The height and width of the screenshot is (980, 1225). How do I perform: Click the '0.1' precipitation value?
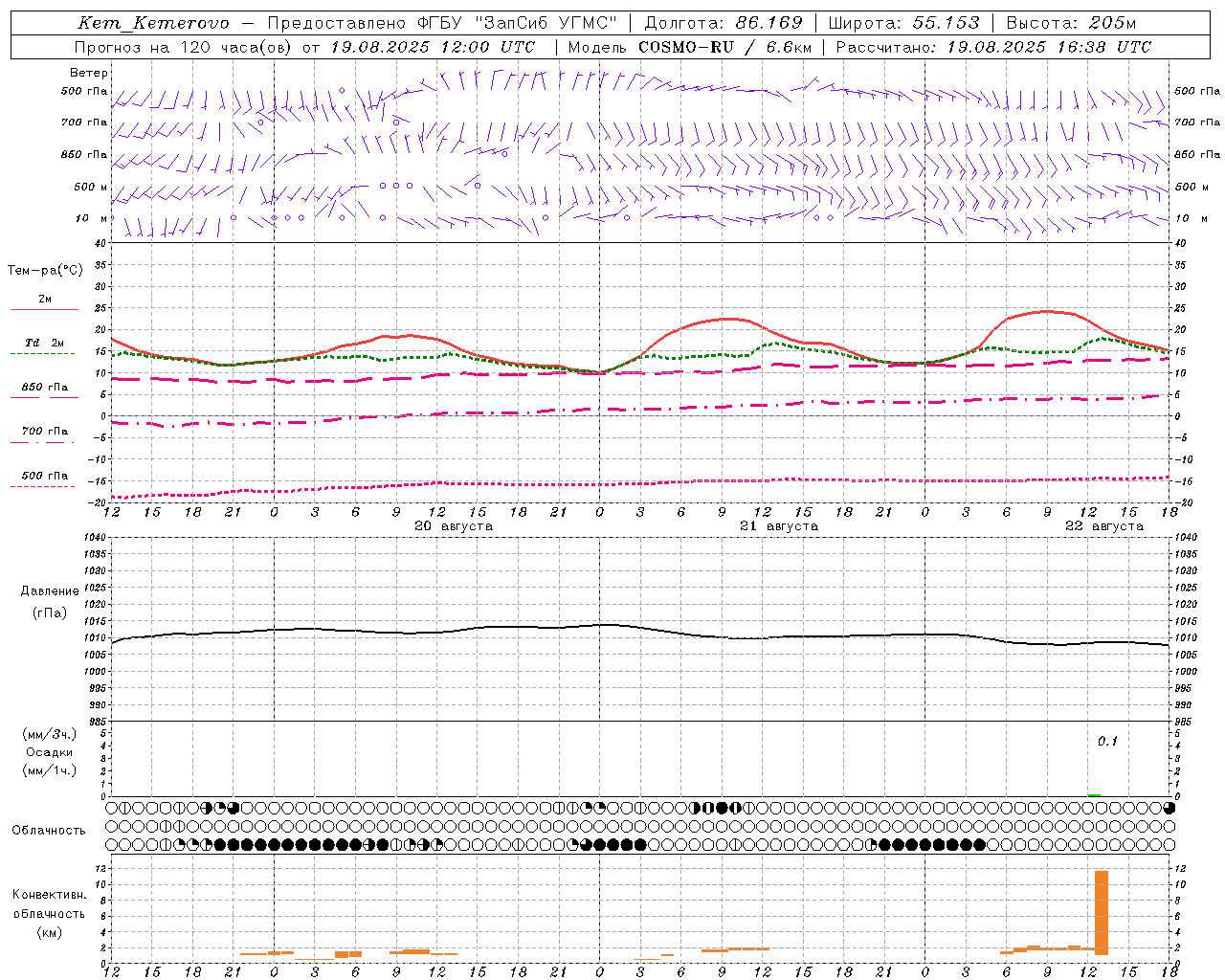1107,742
